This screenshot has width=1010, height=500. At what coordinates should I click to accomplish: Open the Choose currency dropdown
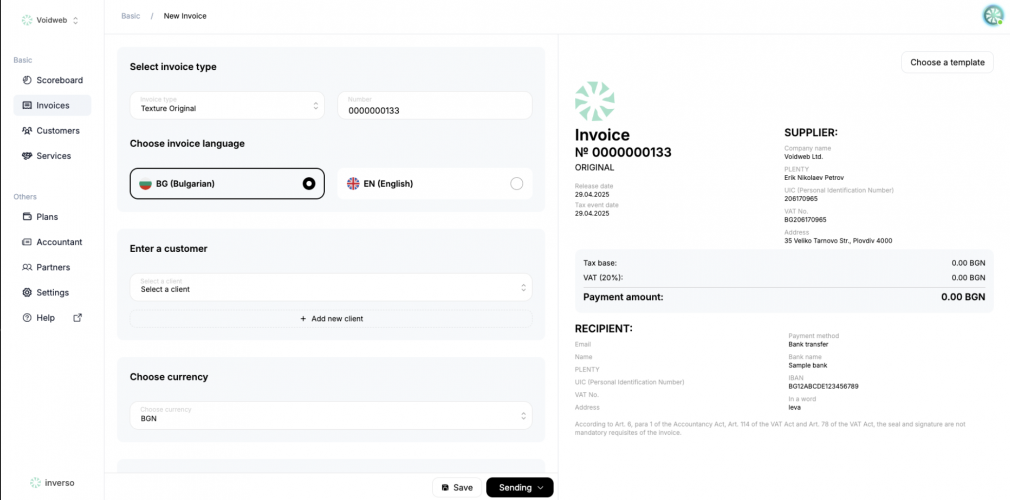coord(331,416)
